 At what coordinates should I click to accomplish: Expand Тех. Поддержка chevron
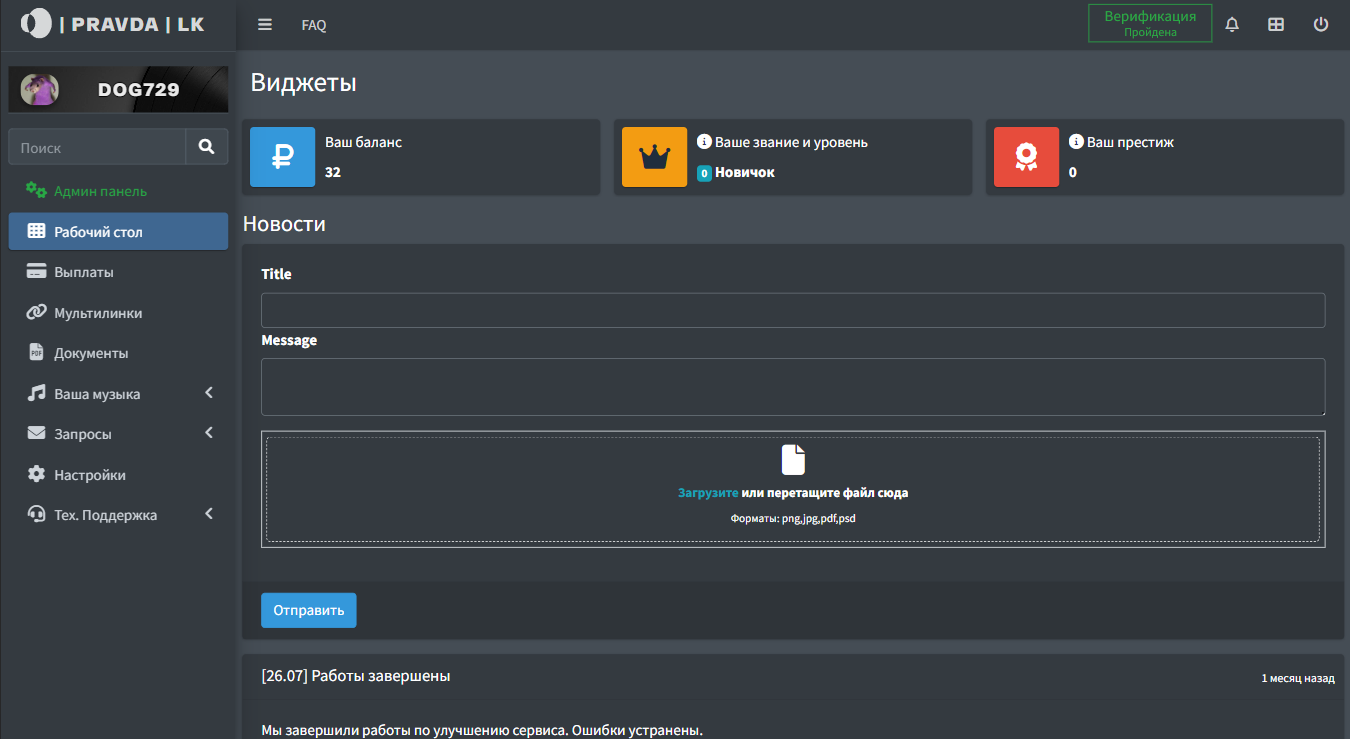tap(209, 514)
